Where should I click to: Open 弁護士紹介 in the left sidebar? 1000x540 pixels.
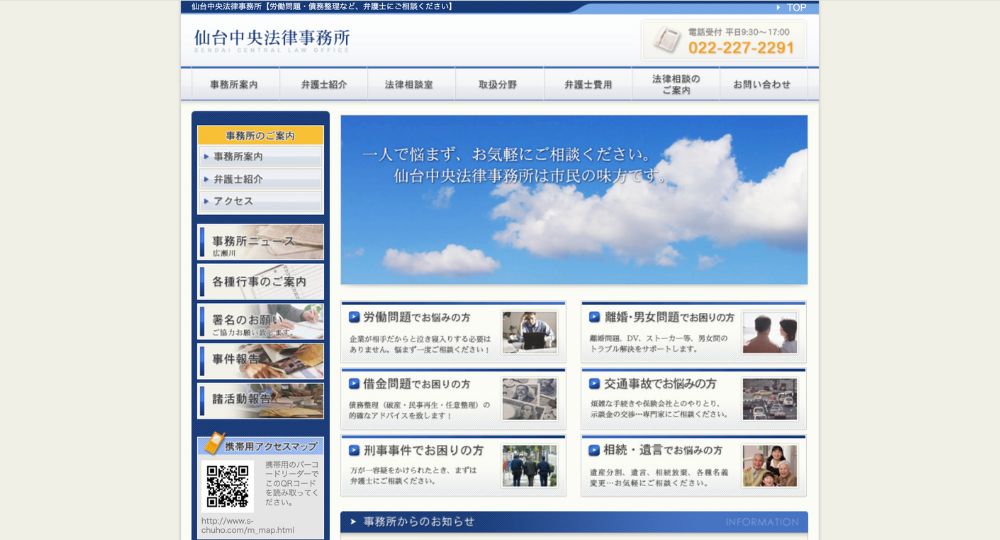tap(238, 179)
